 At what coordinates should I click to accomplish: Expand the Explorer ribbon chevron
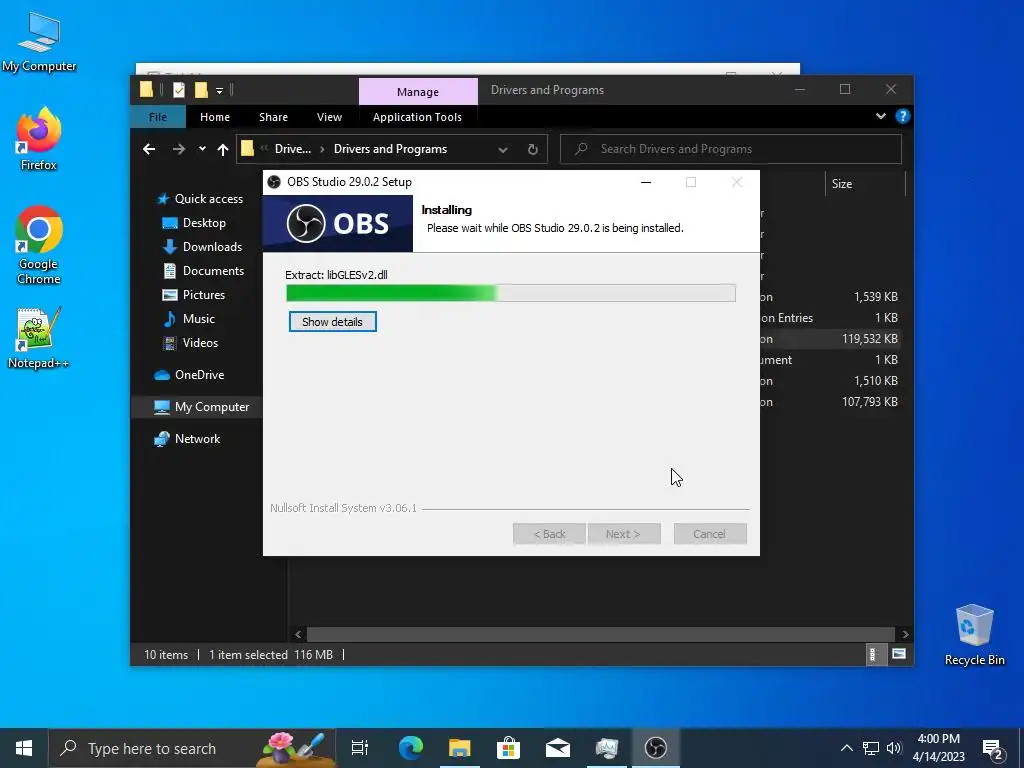(880, 116)
